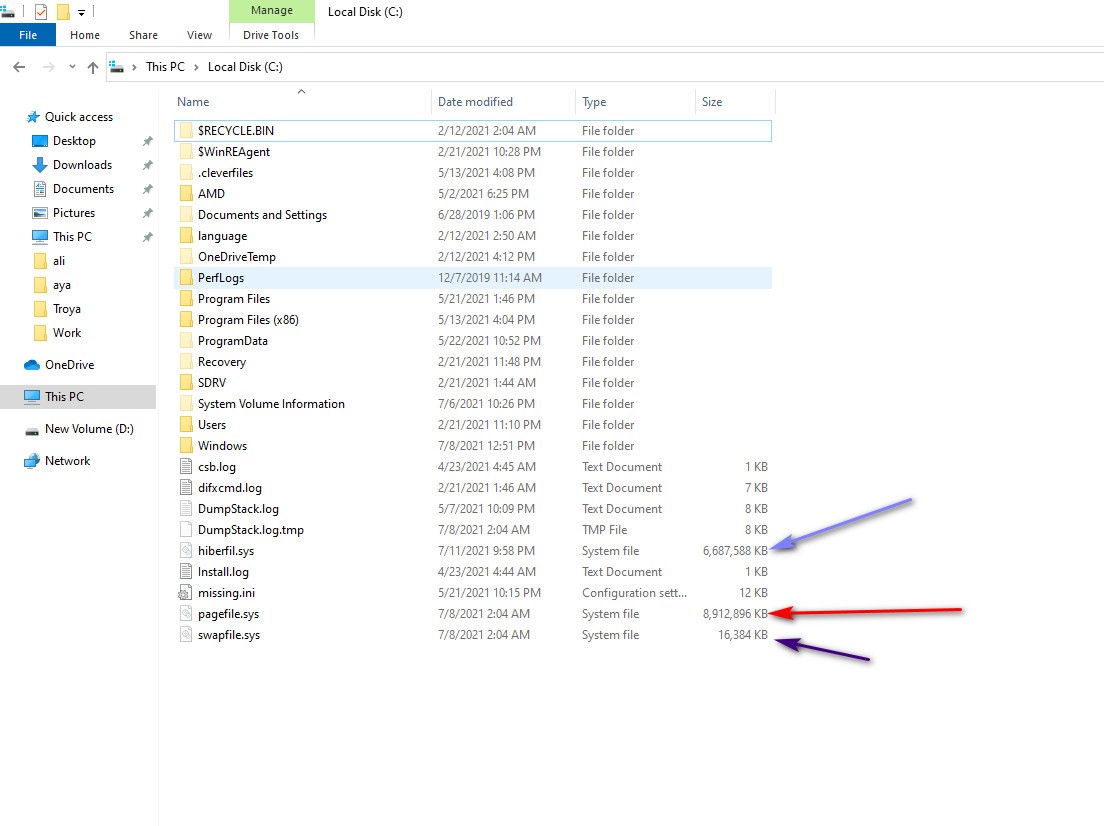Navigate up one level with Up arrow
This screenshot has height=826, width=1104.
click(93, 67)
